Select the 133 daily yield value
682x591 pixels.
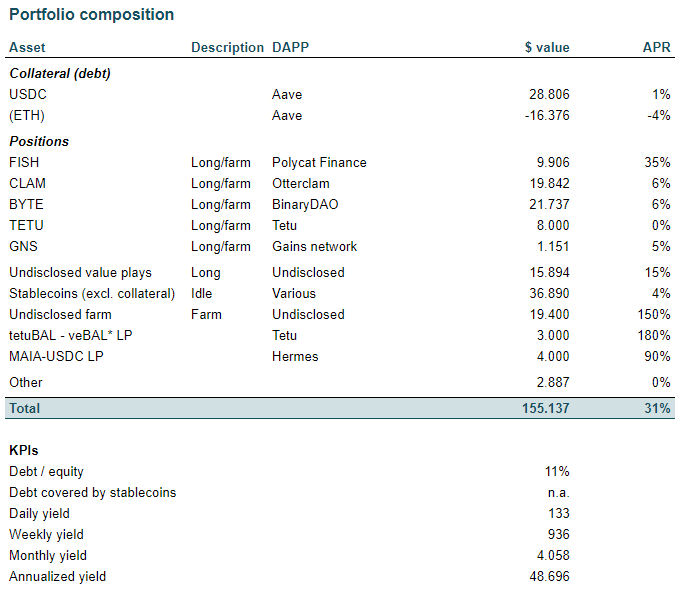[558, 514]
